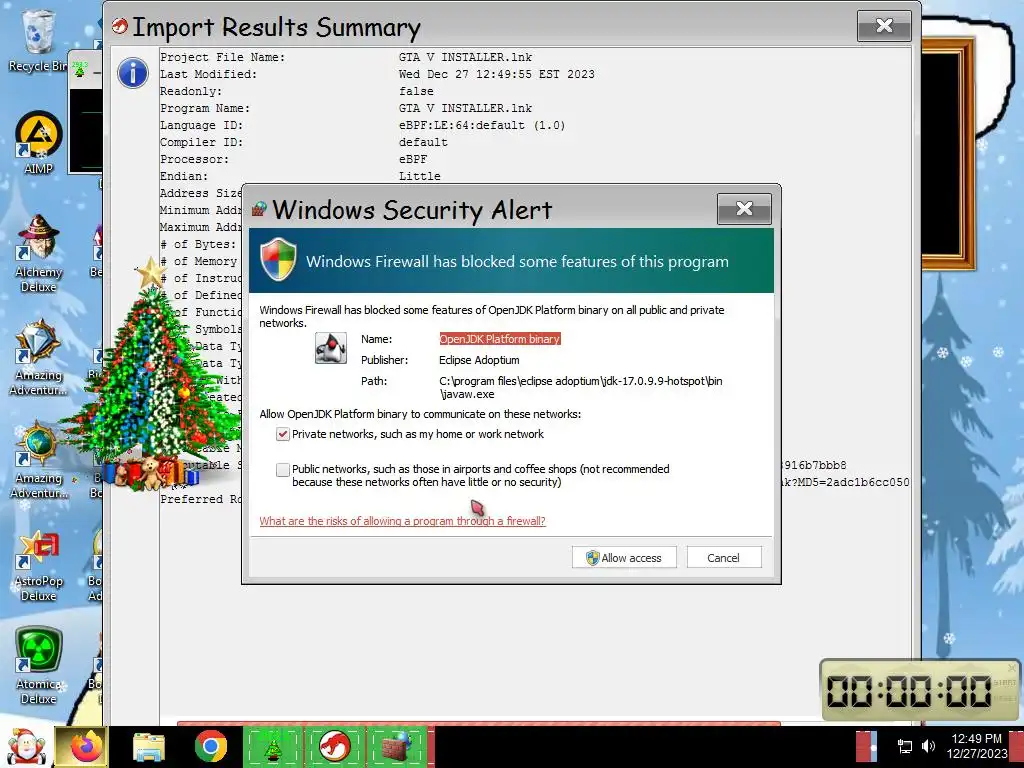The width and height of the screenshot is (1024, 768).
Task: Click the Program Name value GTA V INSTALLER.lnk
Action: (466, 108)
